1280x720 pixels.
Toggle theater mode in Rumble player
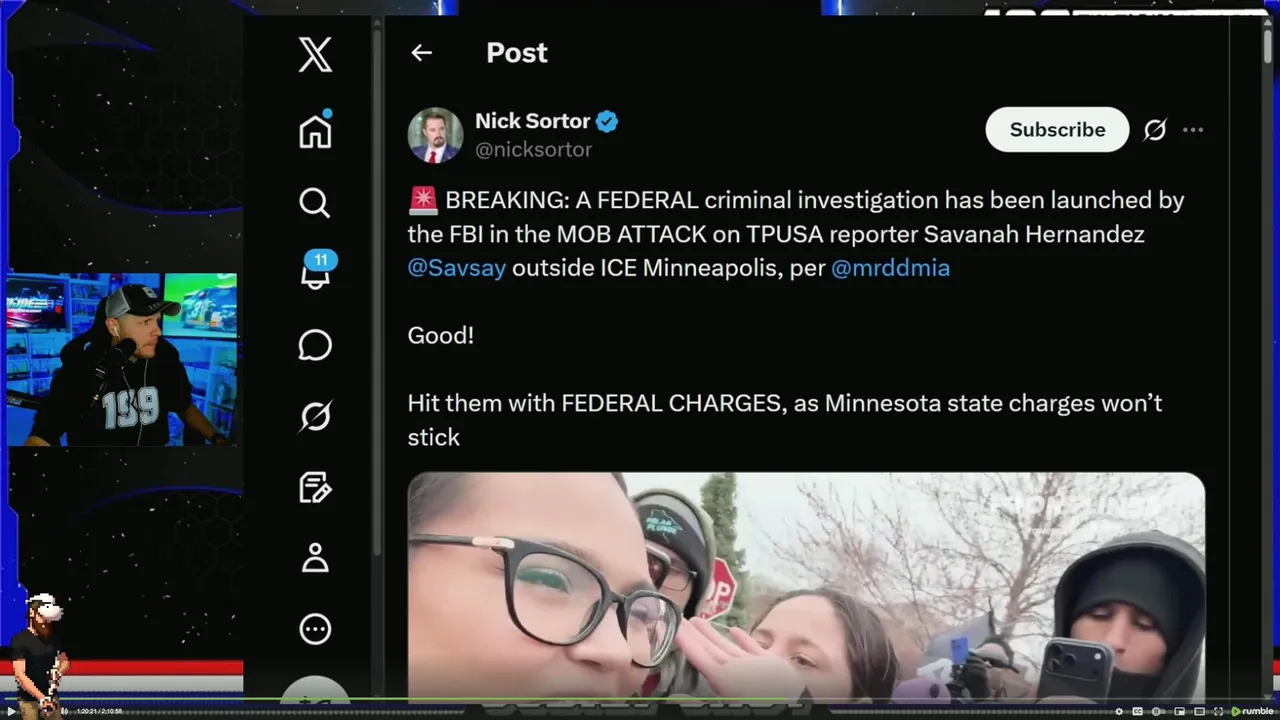1200,711
